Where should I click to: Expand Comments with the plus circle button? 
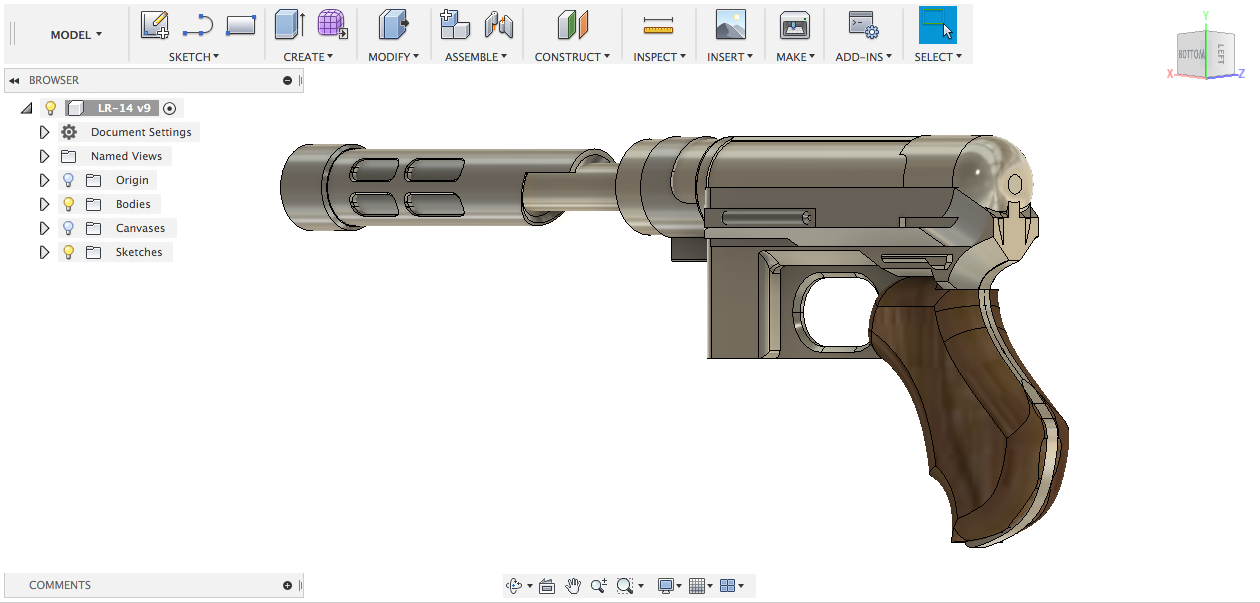pos(288,586)
